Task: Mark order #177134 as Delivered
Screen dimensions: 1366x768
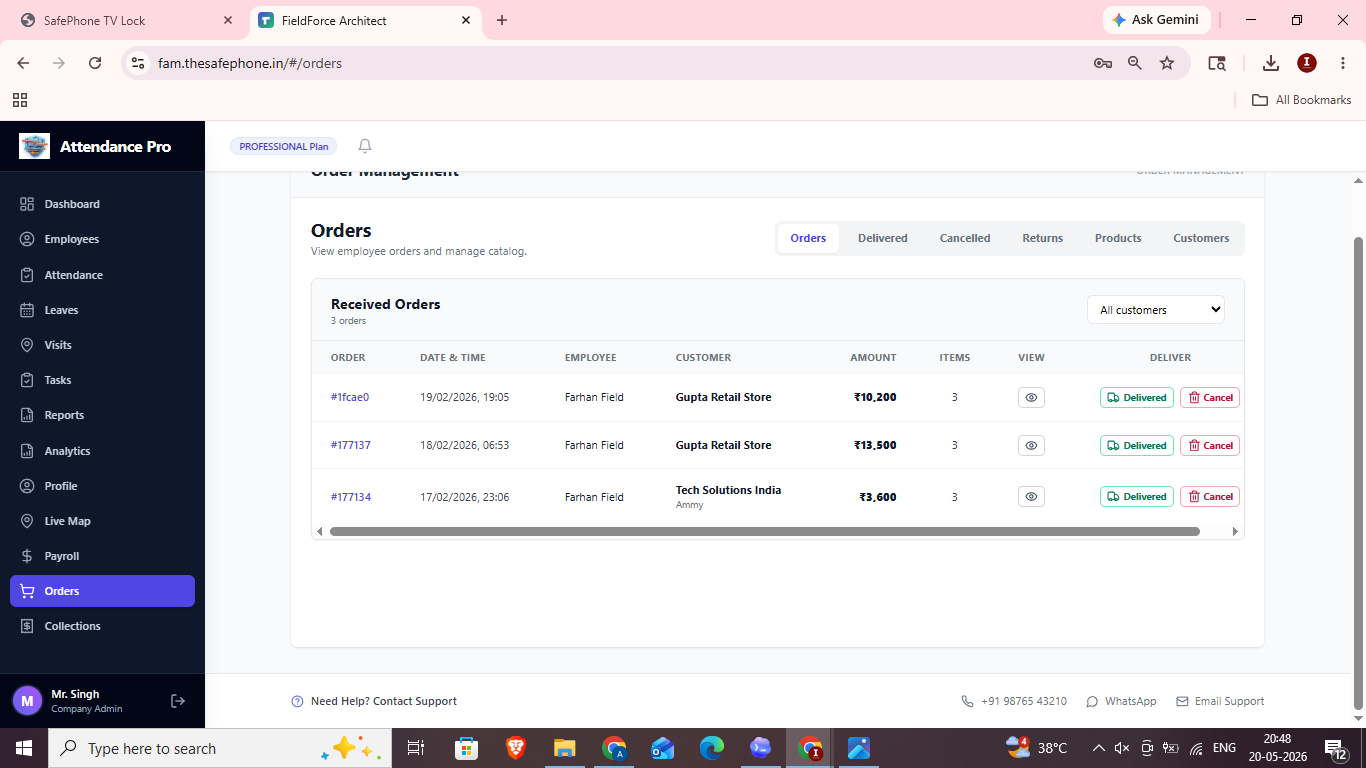Action: coord(1137,496)
